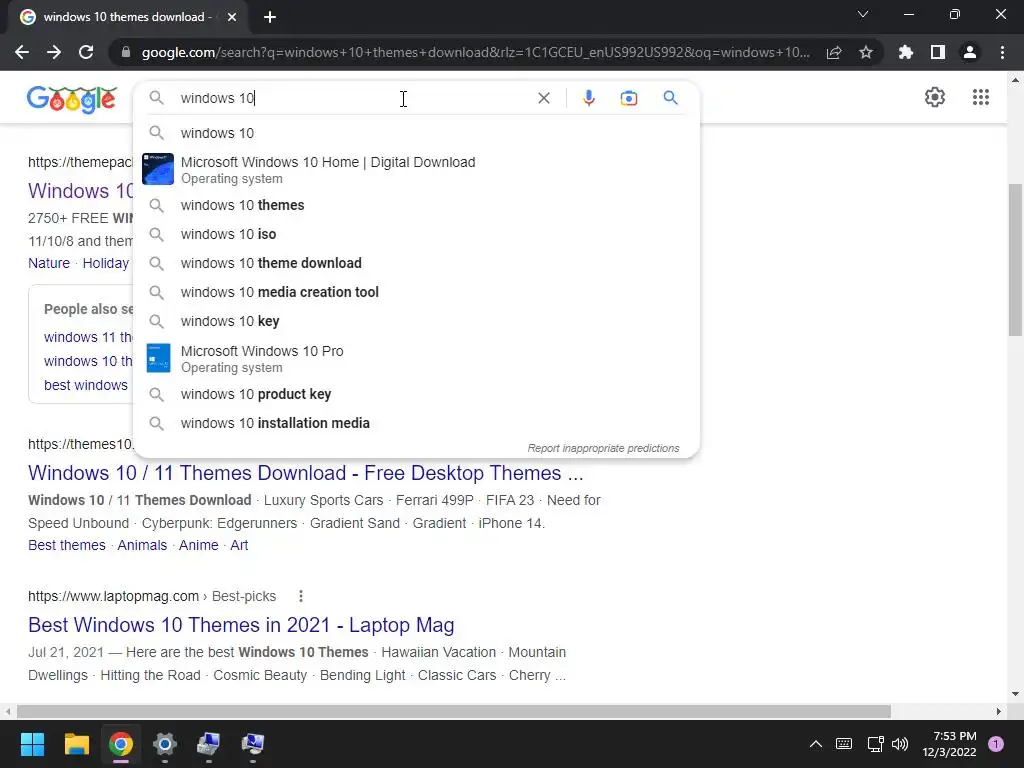Image resolution: width=1024 pixels, height=768 pixels.
Task: Click the network display tray icon
Action: coord(875,744)
